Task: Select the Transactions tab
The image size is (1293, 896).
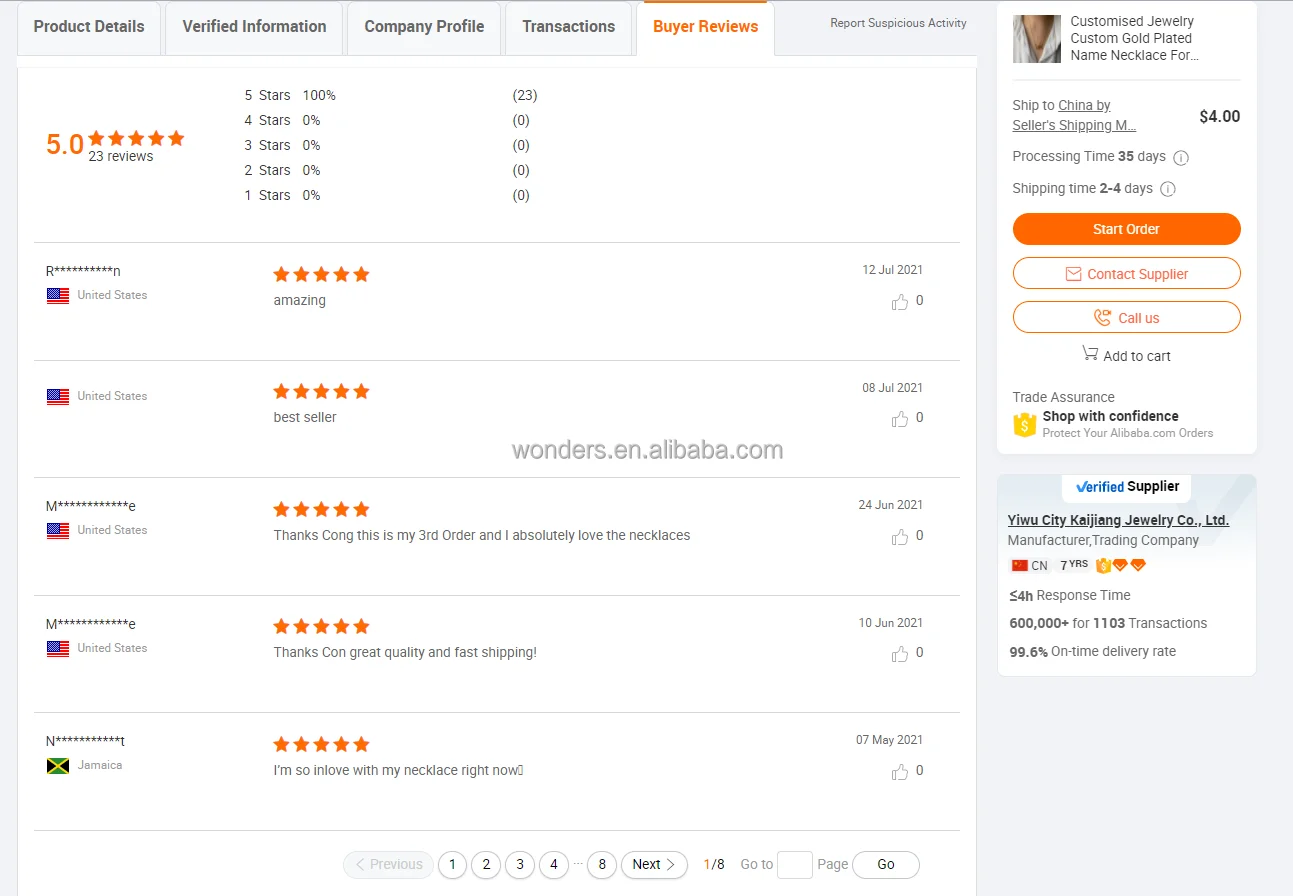Action: pyautogui.click(x=568, y=27)
